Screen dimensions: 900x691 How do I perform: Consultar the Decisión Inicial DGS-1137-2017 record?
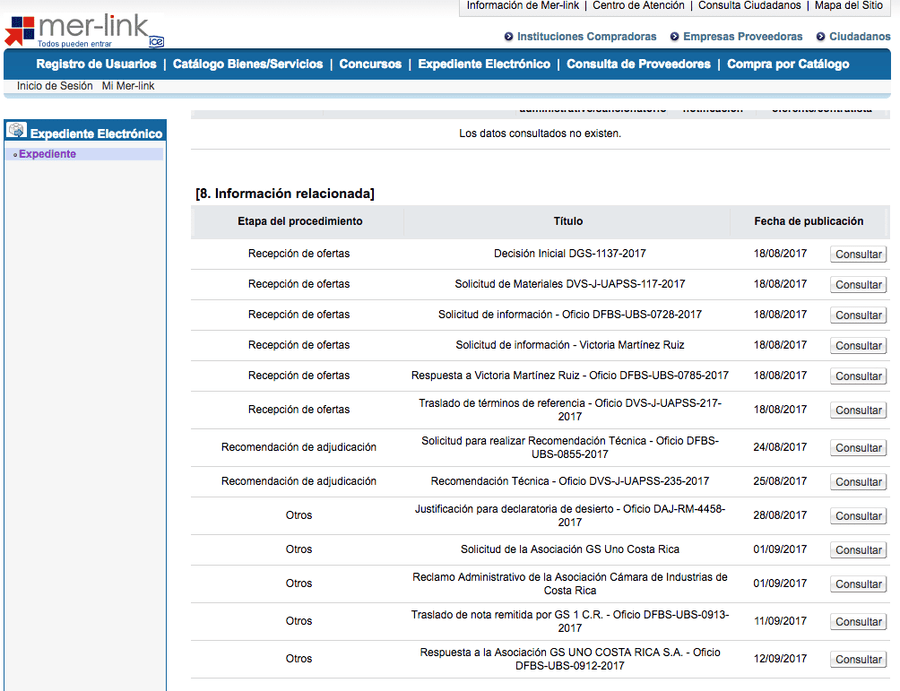[857, 254]
